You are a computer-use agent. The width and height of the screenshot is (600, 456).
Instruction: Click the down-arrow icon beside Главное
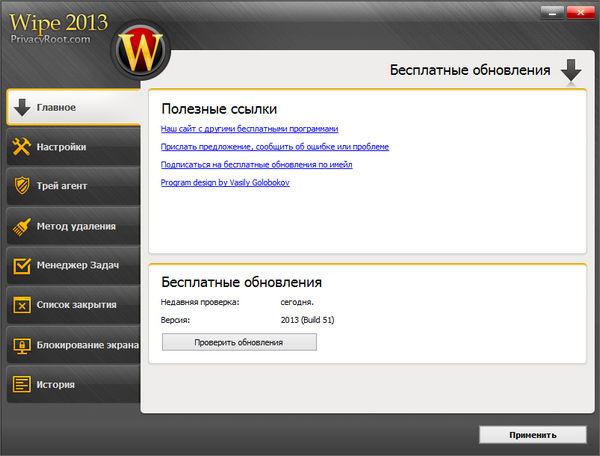(22, 107)
